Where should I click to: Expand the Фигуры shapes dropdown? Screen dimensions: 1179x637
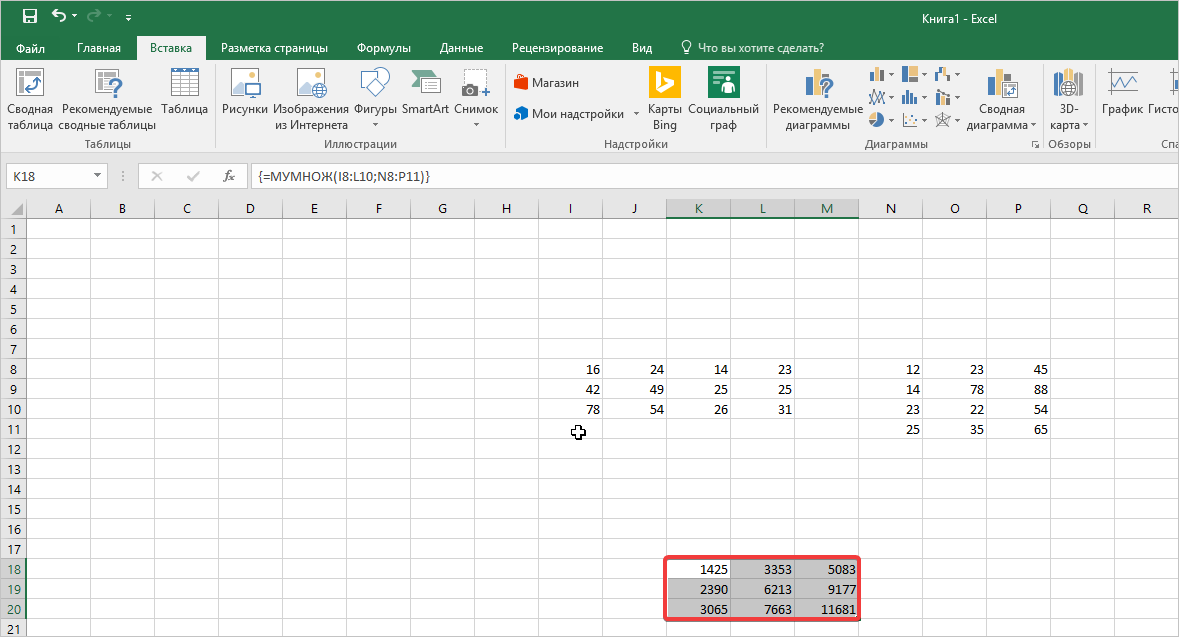[375, 125]
